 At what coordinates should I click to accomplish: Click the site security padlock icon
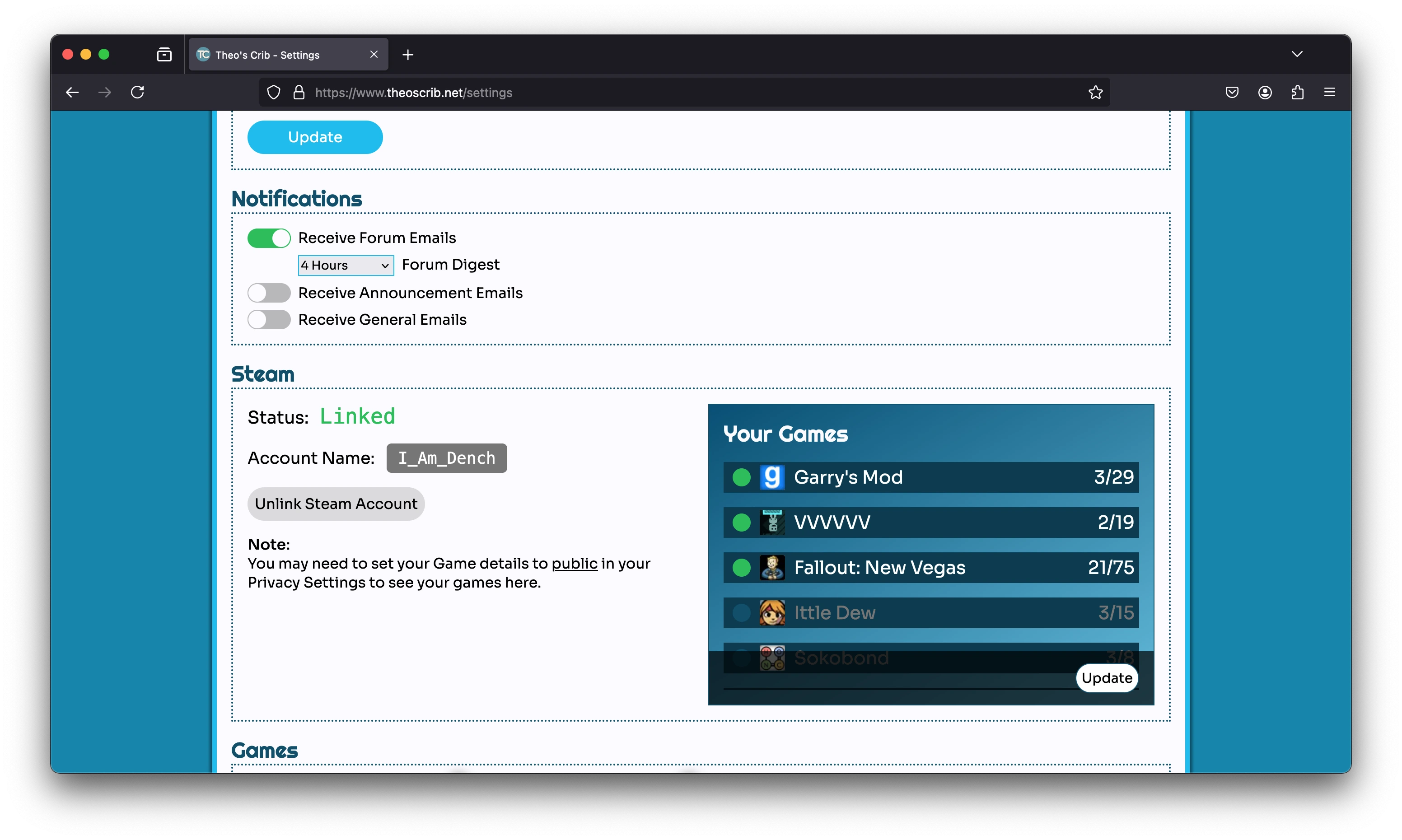click(x=299, y=92)
